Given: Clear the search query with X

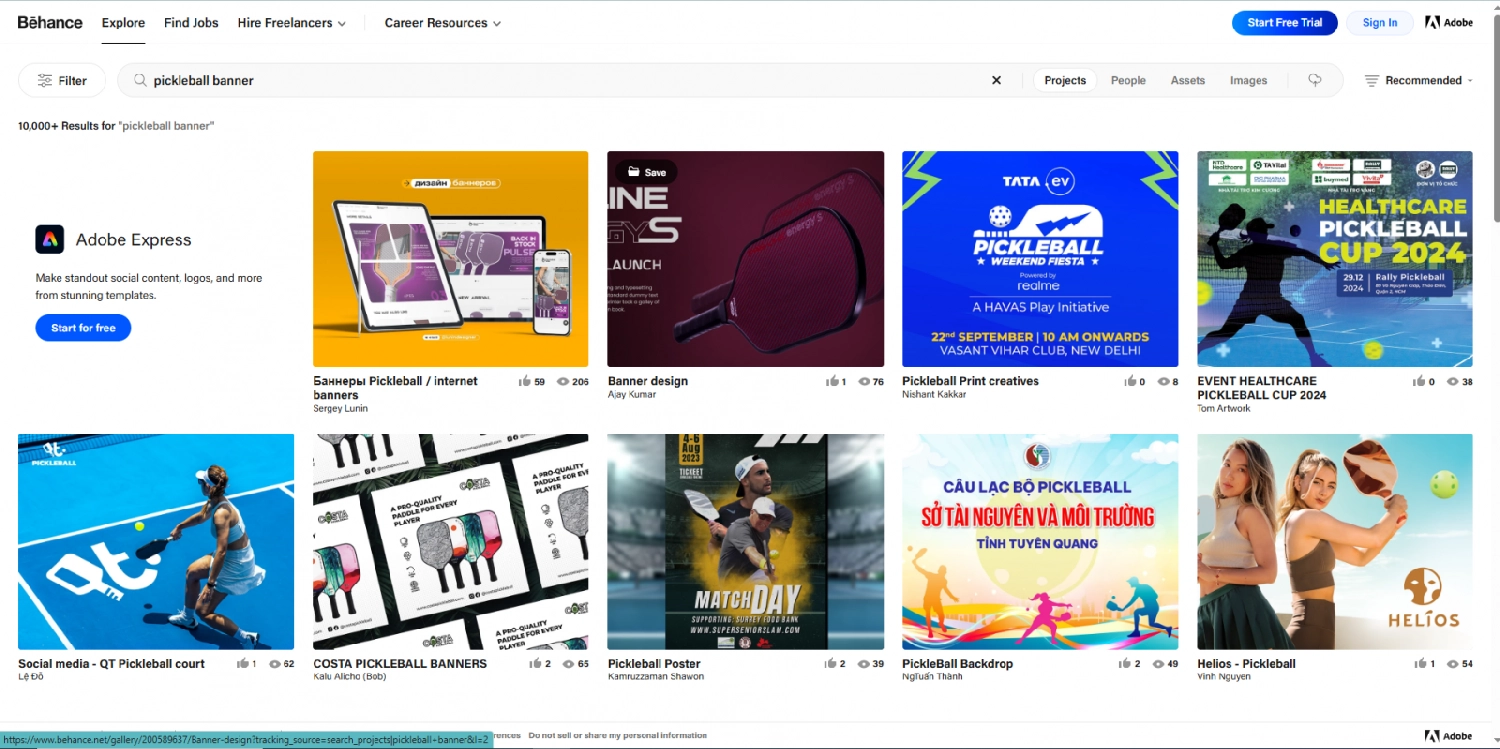Looking at the screenshot, I should (x=996, y=80).
